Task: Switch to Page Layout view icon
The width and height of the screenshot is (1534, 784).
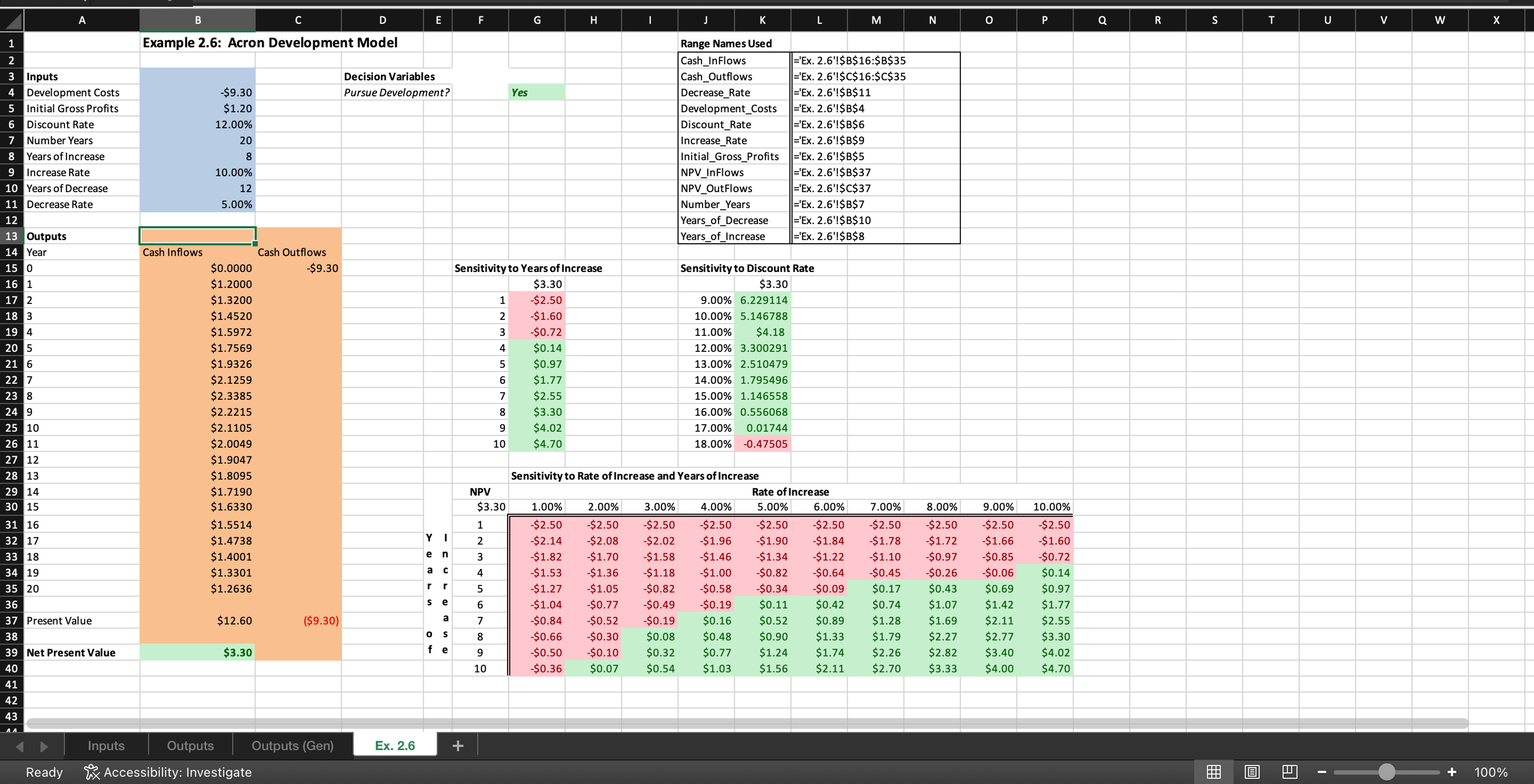Action: tap(1252, 772)
